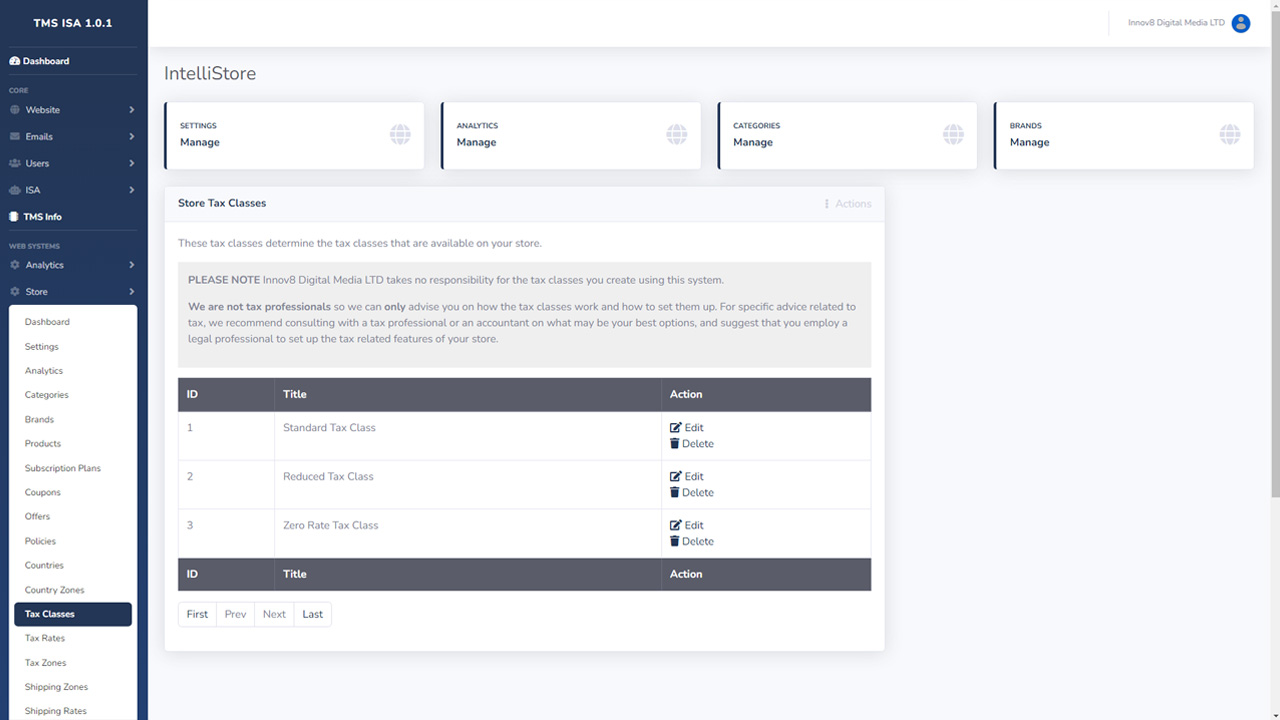Click the IntelliStore page heading

[x=210, y=74]
